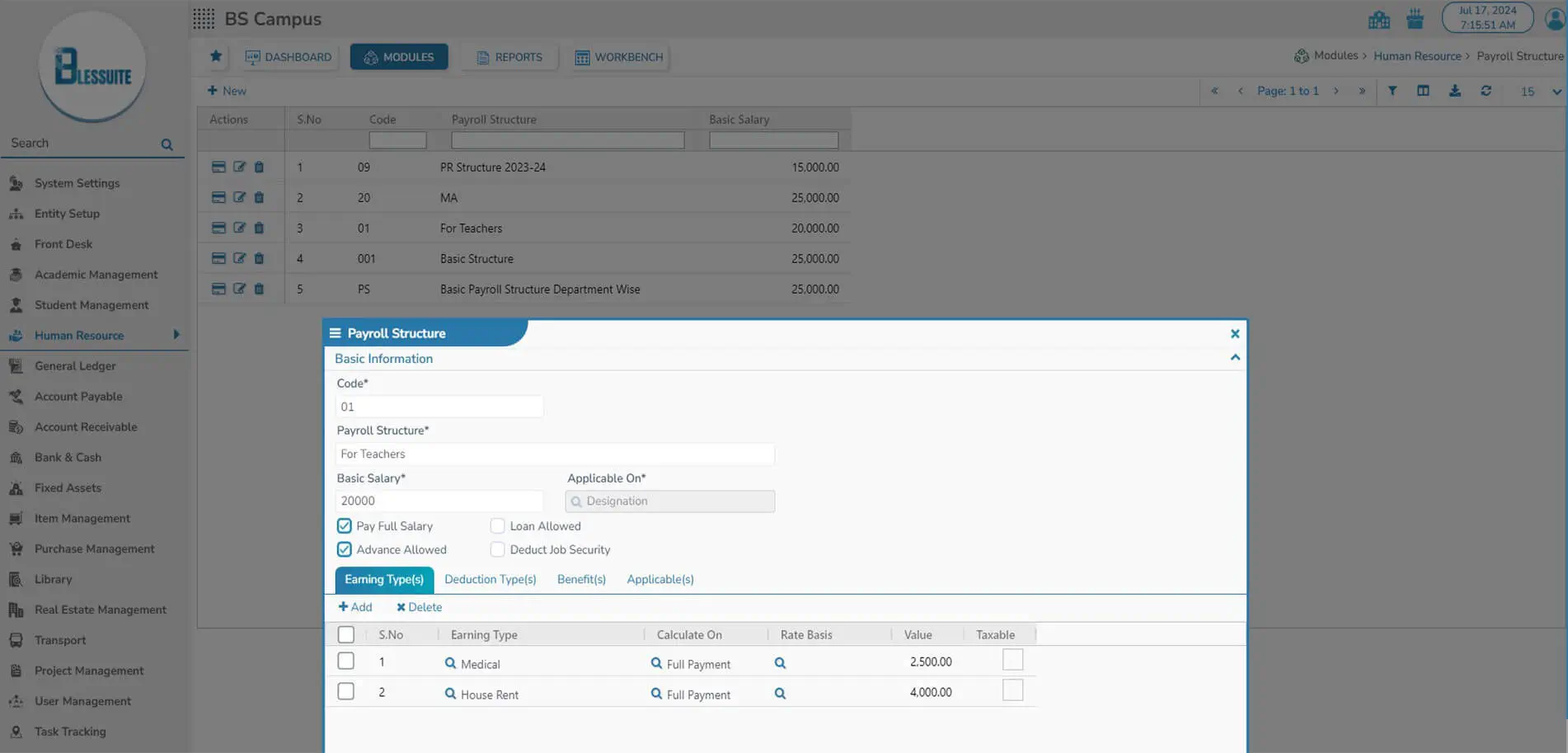Viewport: 1568px width, 753px height.
Task: Click lookup magnifier beside Medical earning type
Action: [450, 663]
